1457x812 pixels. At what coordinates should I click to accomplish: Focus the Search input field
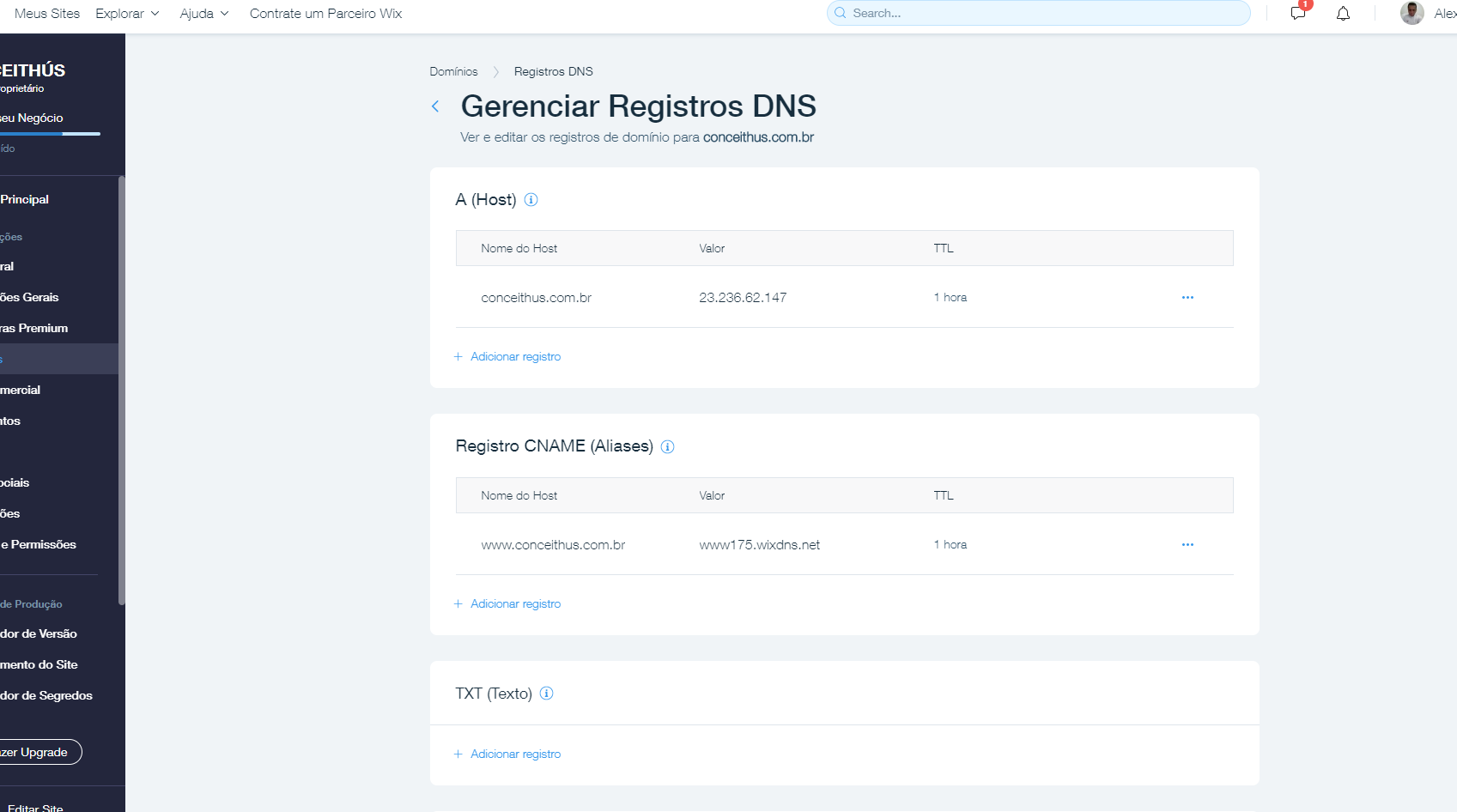tap(1039, 14)
